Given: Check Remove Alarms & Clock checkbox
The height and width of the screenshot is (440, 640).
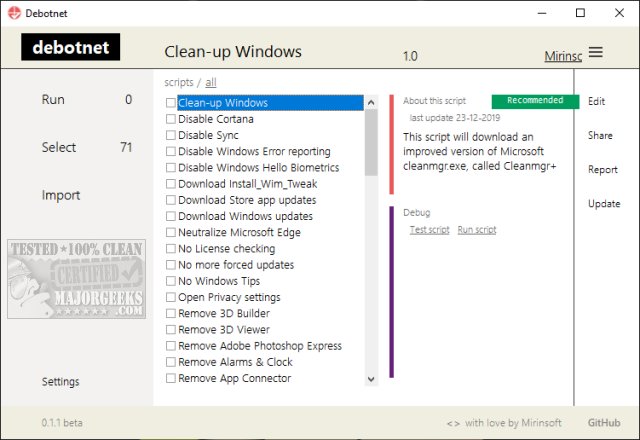Looking at the screenshot, I should [171, 362].
